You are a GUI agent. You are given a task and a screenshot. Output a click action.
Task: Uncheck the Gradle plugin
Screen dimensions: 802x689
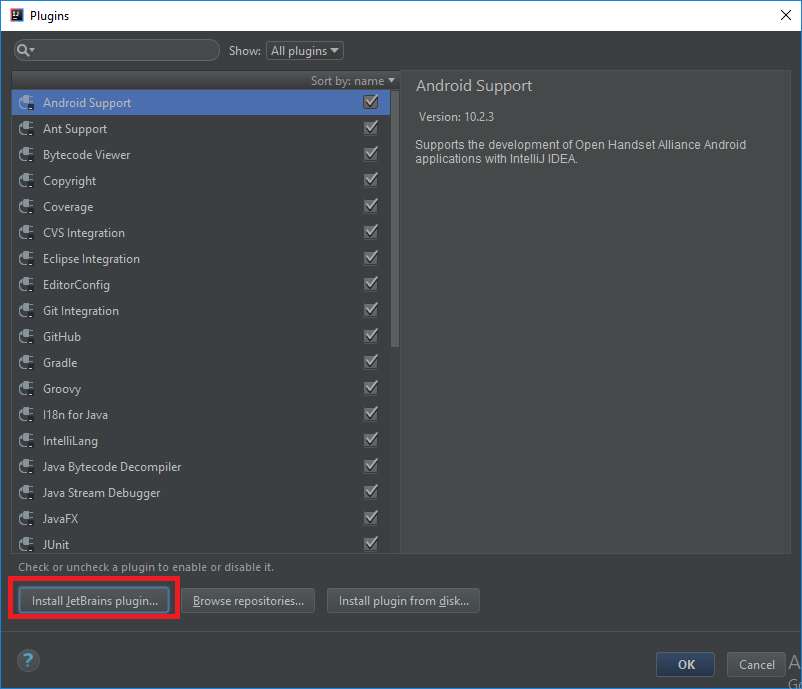[371, 362]
